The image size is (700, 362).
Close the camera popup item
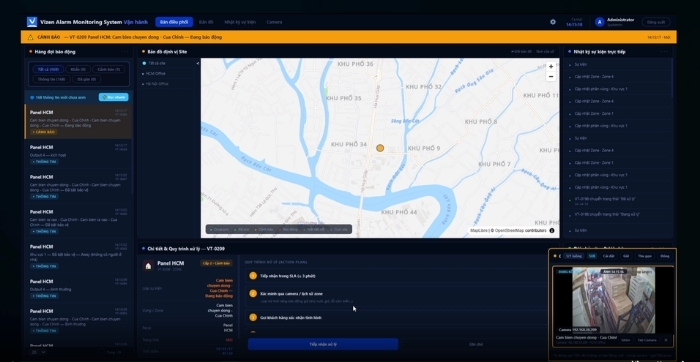[x=666, y=340]
